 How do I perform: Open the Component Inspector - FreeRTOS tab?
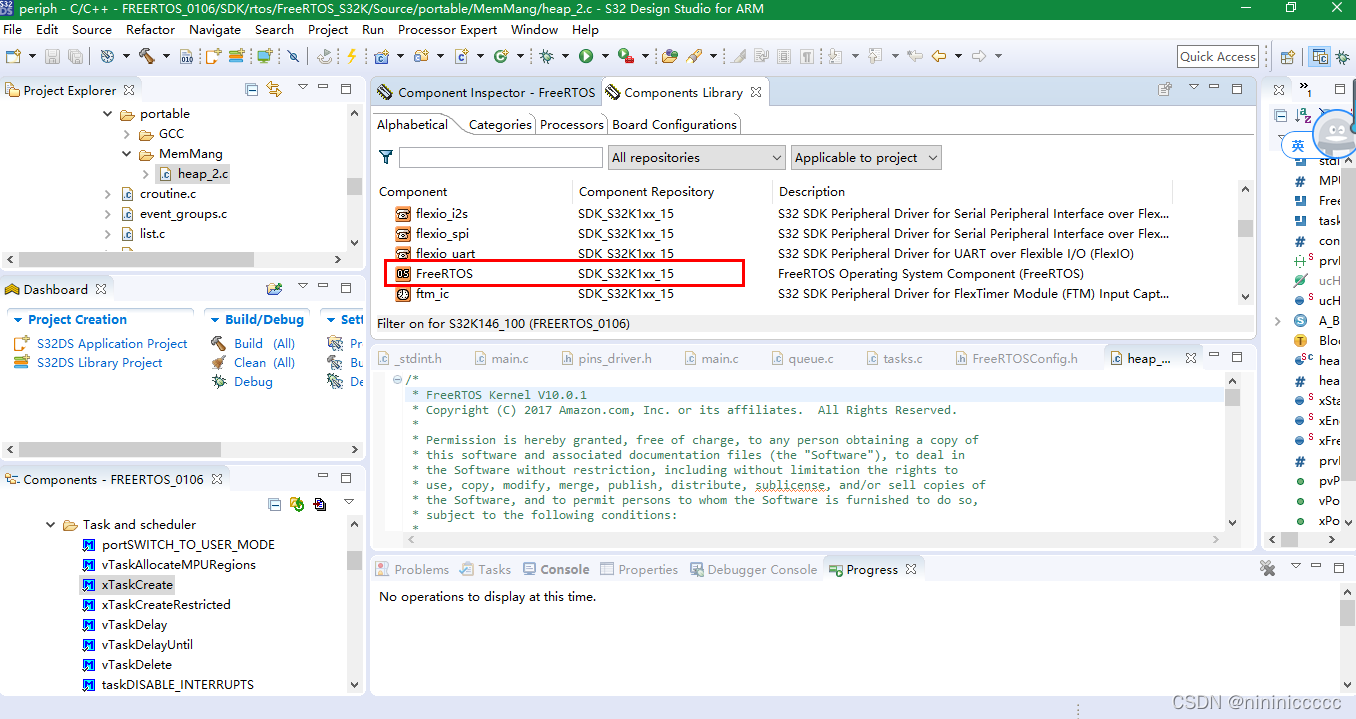[486, 92]
